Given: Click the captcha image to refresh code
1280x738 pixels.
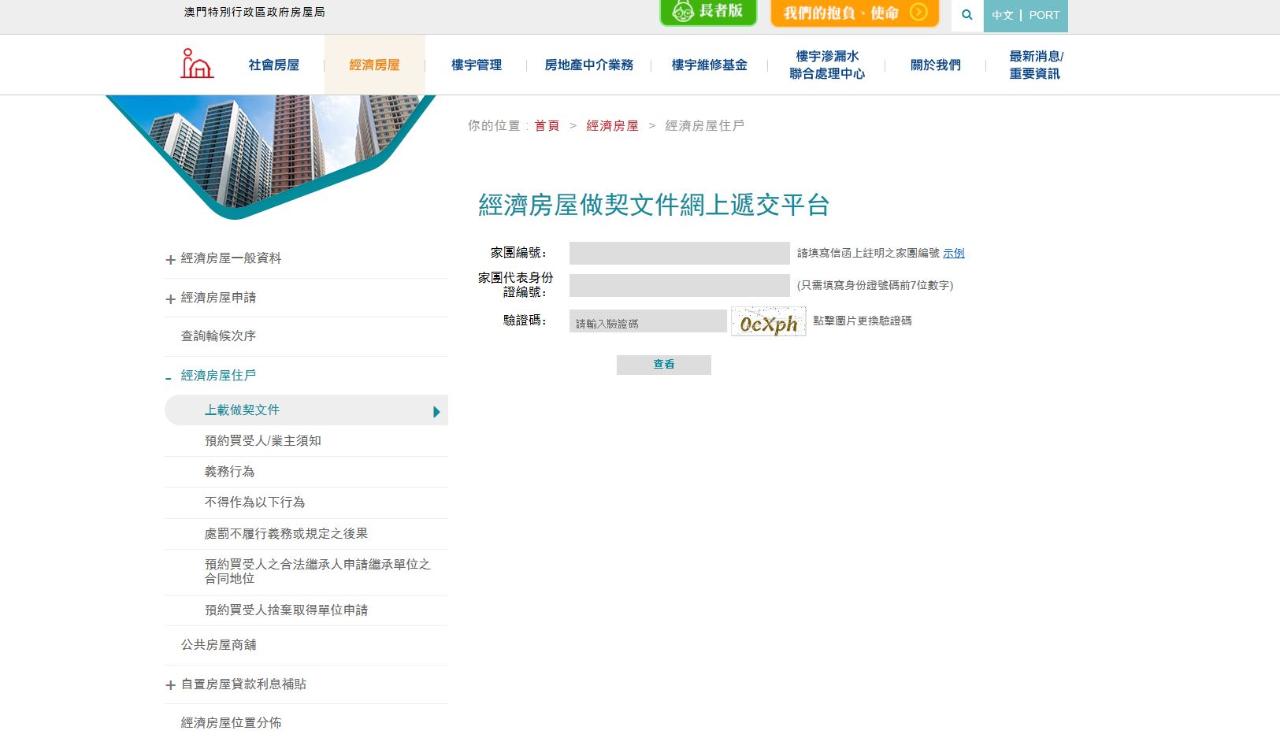Looking at the screenshot, I should coord(768,322).
